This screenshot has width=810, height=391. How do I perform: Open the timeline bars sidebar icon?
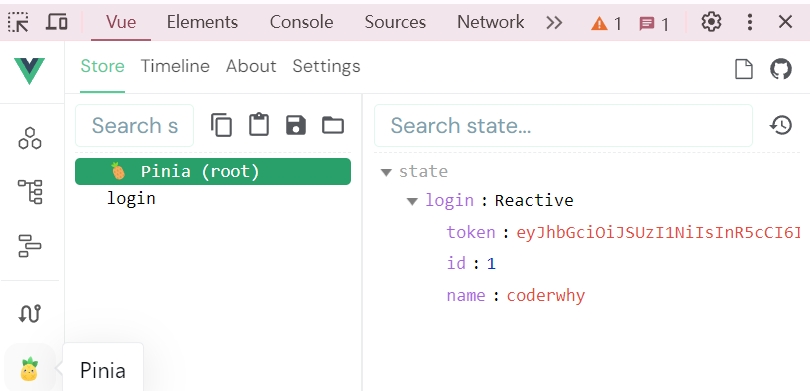29,245
